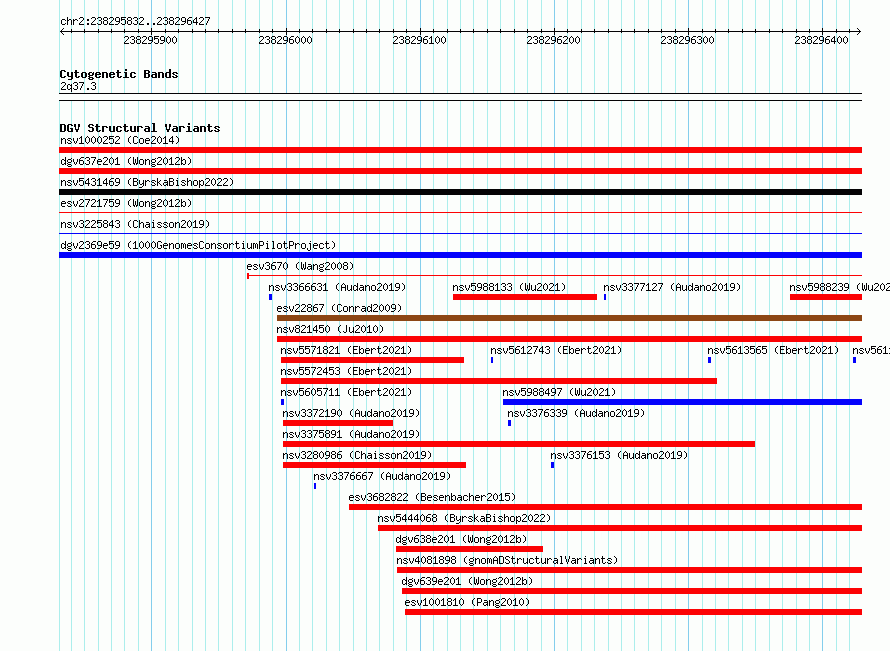Click the esv2721759 (Wong2012b) label
The height and width of the screenshot is (651, 890).
tap(126, 203)
